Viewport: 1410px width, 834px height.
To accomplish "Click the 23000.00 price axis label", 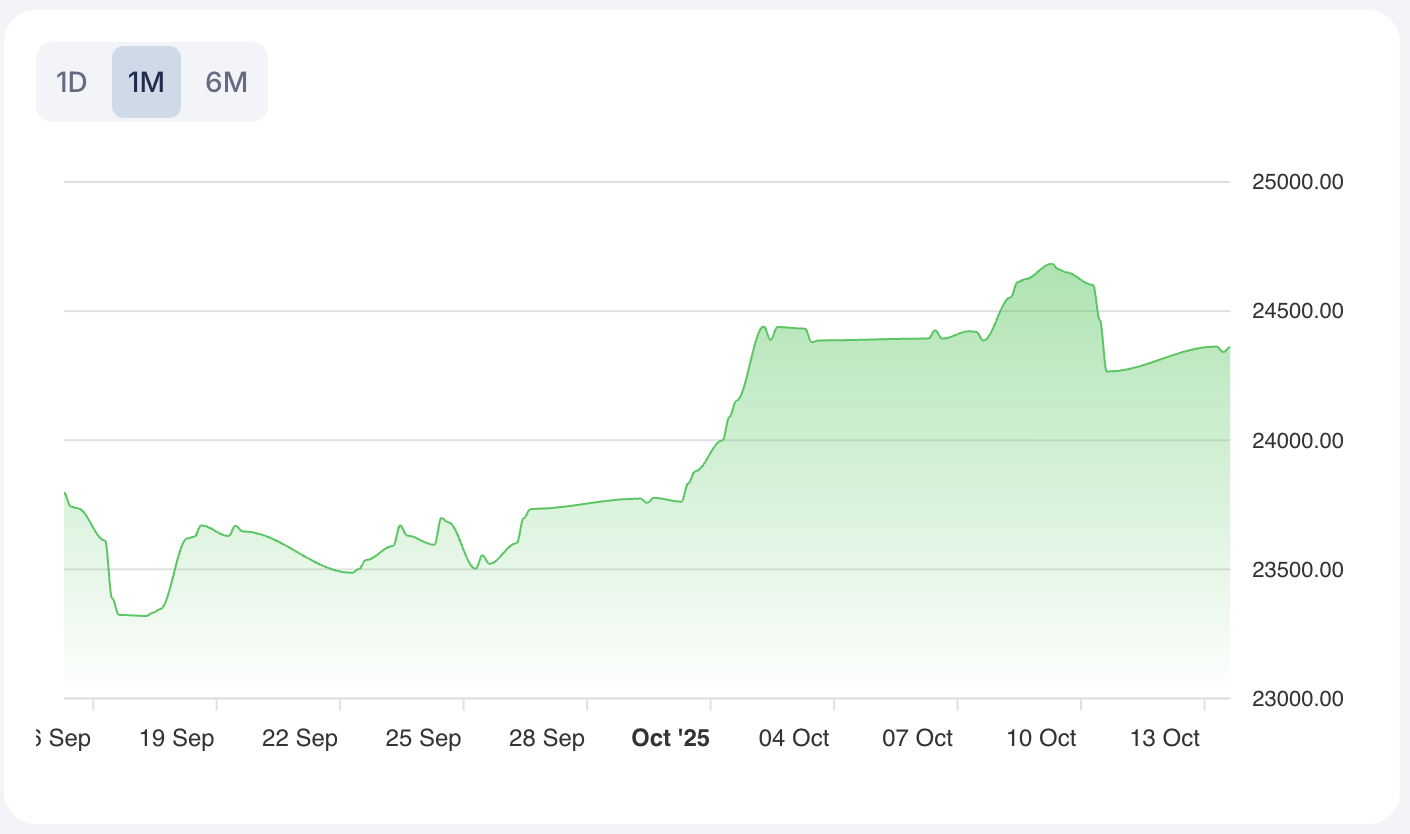I will point(1297,699).
